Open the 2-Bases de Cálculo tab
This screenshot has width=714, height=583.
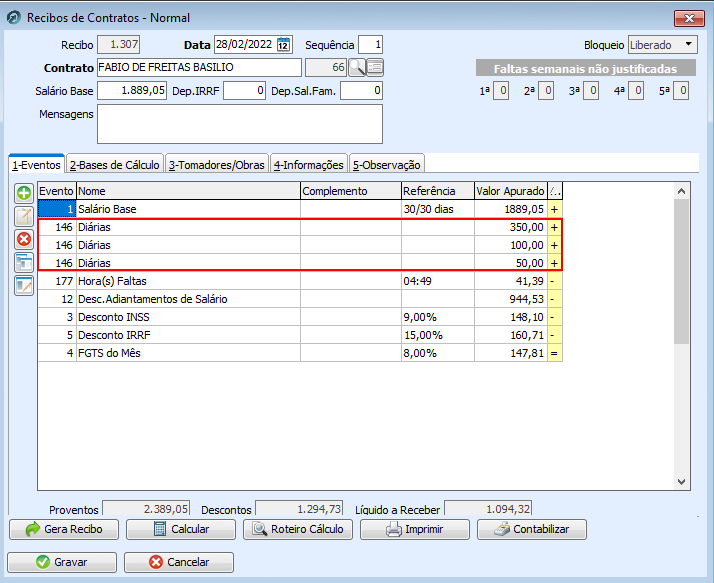click(x=115, y=165)
